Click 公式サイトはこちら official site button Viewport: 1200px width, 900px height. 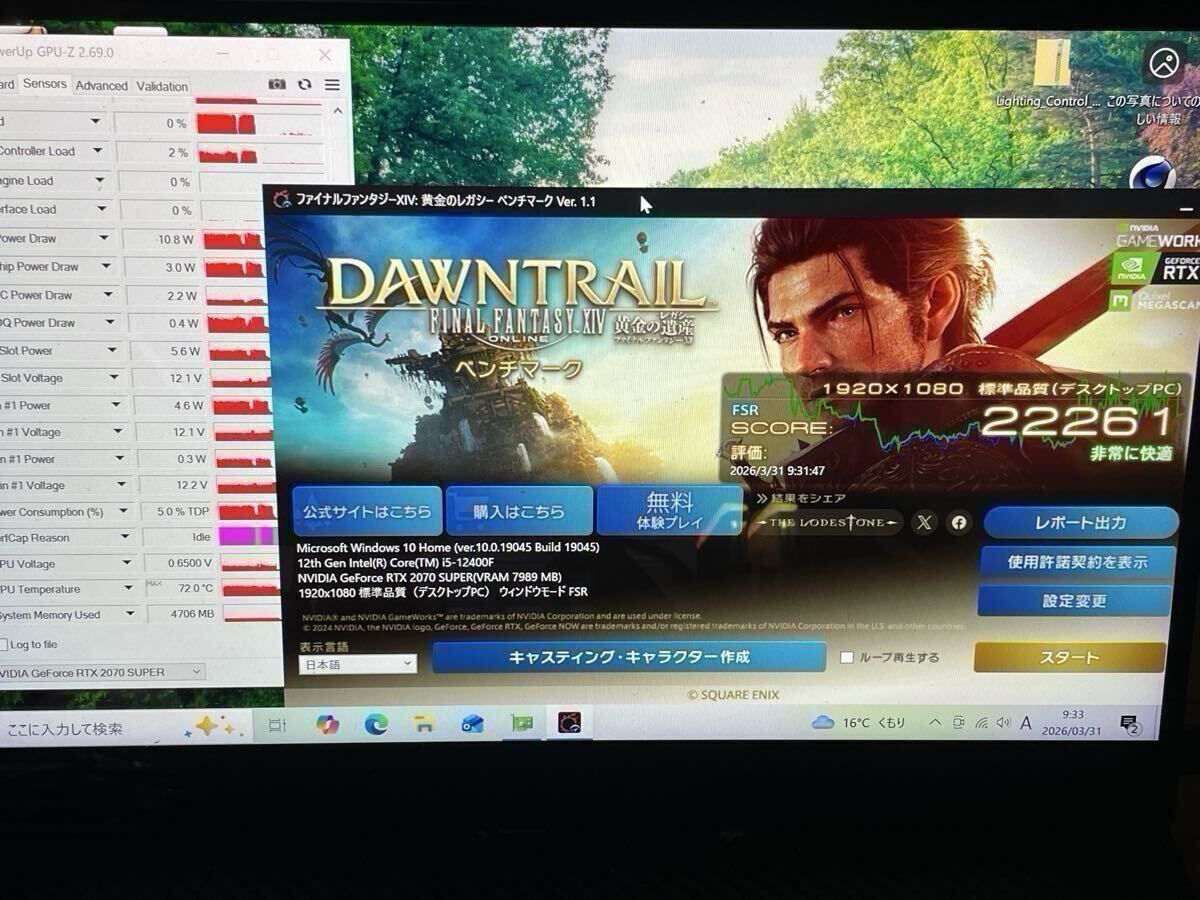tap(367, 511)
